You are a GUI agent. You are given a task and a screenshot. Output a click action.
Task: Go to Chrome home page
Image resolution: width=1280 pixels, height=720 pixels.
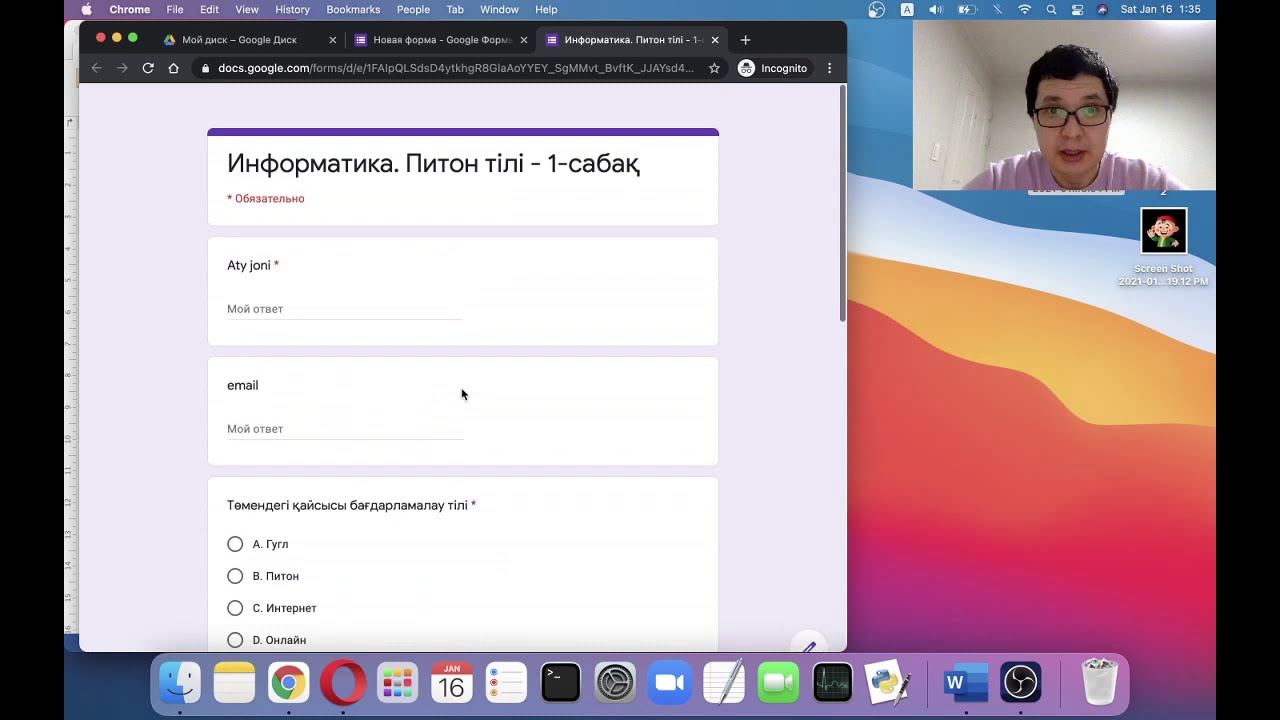tap(173, 68)
